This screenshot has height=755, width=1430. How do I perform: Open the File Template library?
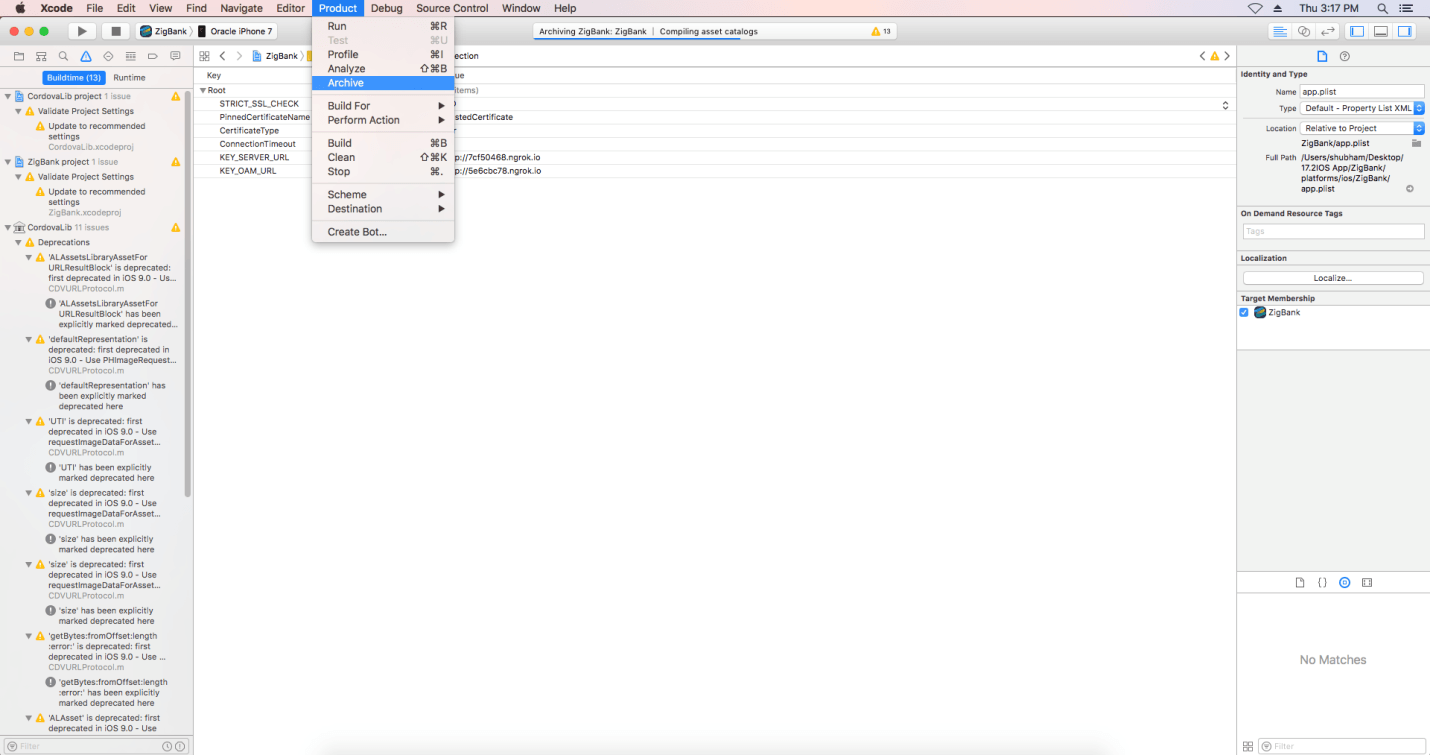coord(1300,582)
